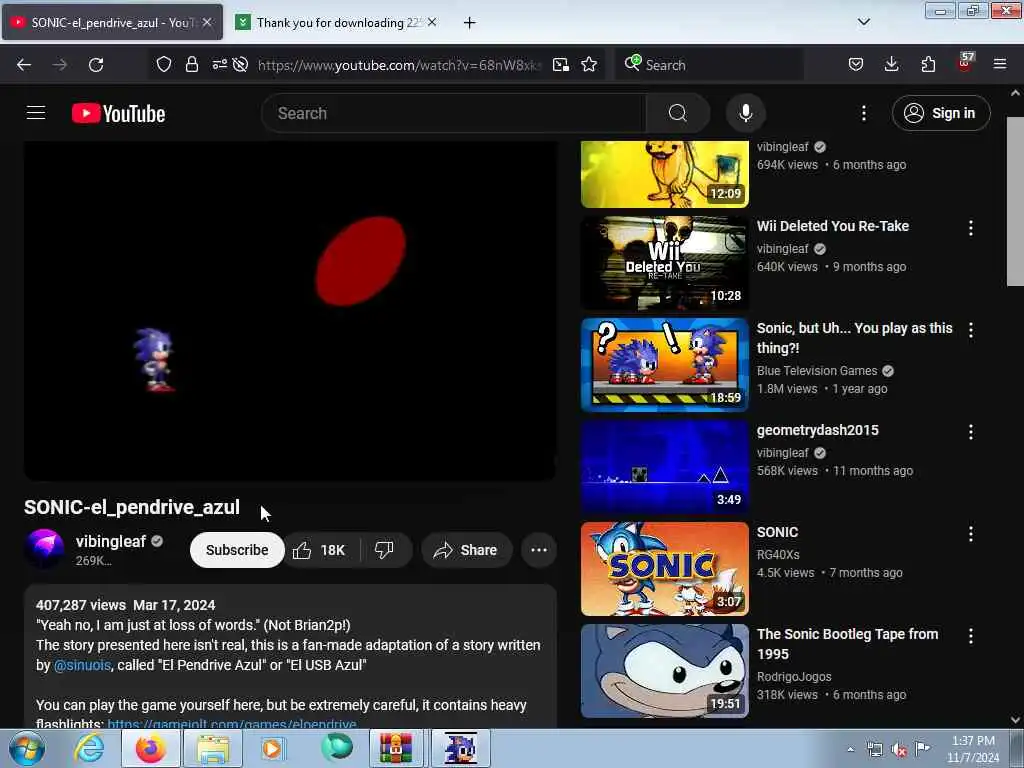
Task: Dislike the video with the thumbs down
Action: [x=385, y=550]
